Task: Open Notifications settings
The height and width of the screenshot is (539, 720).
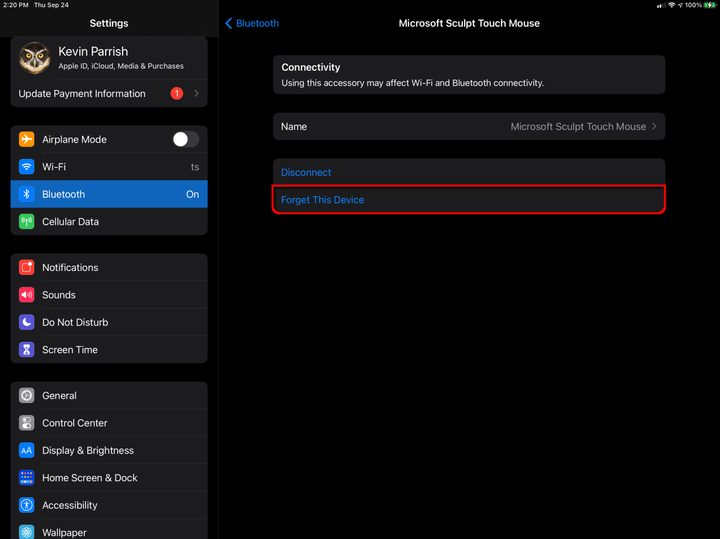Action: (109, 267)
